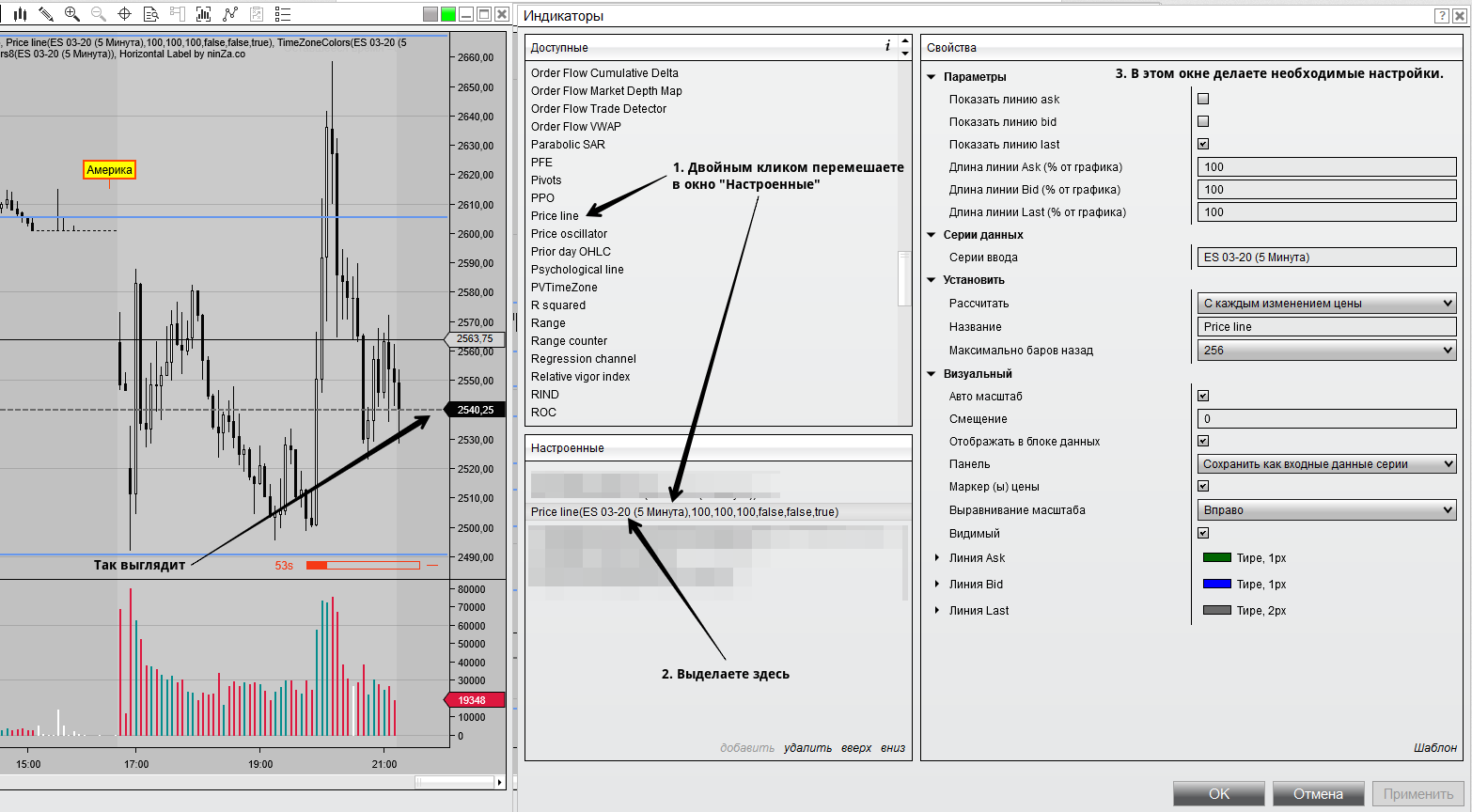Click the blue Линия Bid color swatch
Viewport: 1472px width, 812px height.
(1217, 585)
